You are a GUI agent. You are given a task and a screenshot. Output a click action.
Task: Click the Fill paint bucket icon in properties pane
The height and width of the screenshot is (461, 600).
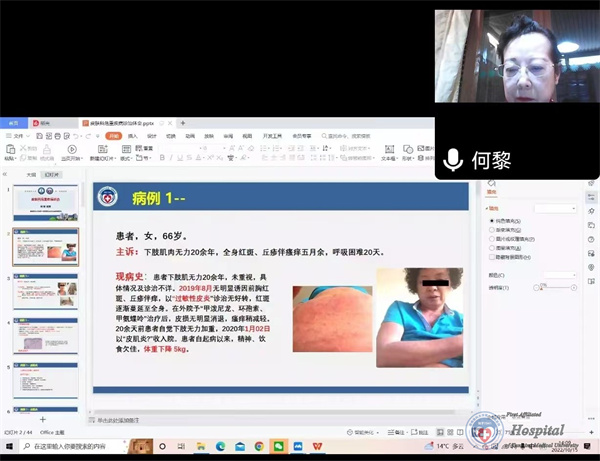point(492,184)
